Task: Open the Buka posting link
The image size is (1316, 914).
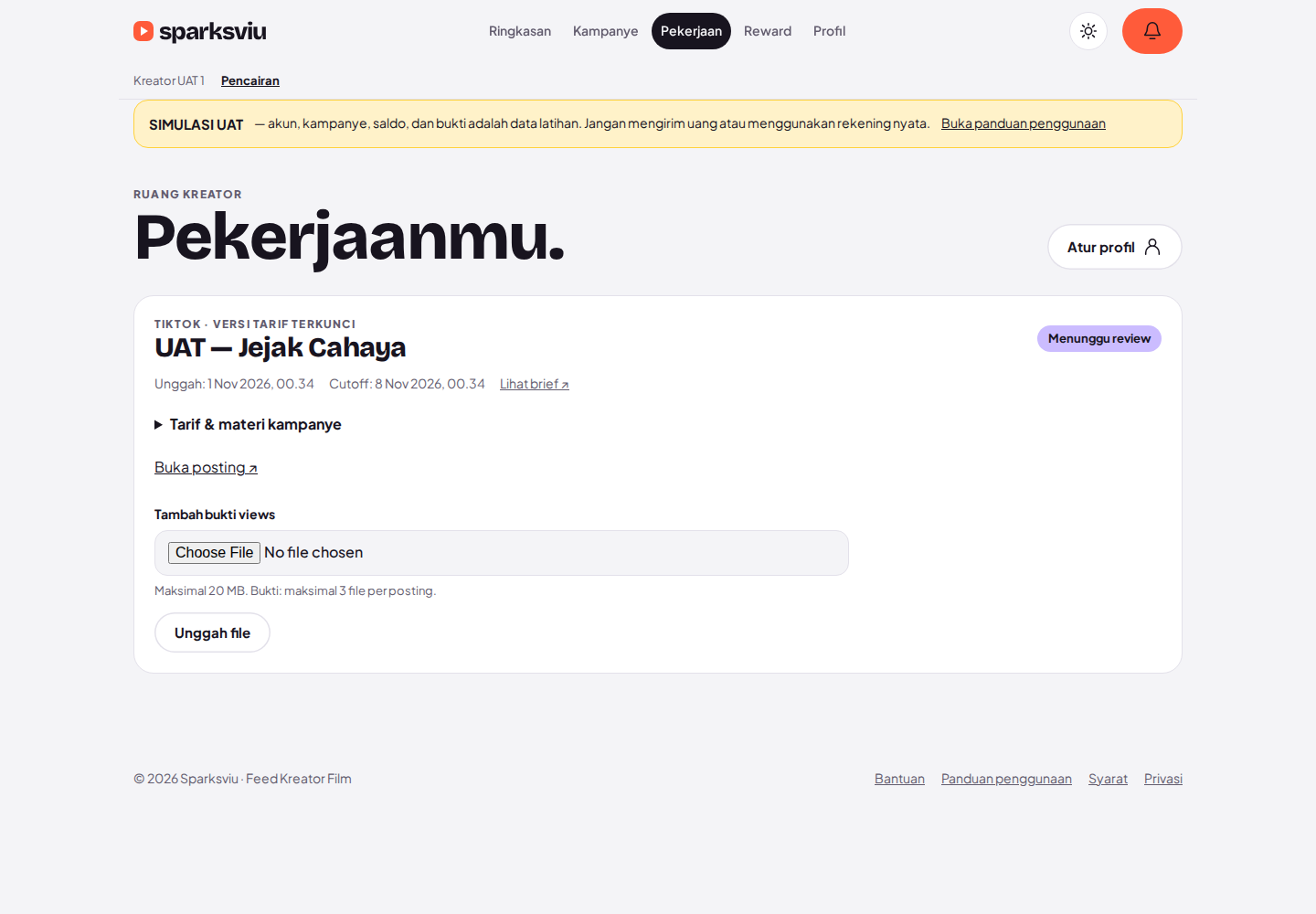Action: (206, 467)
